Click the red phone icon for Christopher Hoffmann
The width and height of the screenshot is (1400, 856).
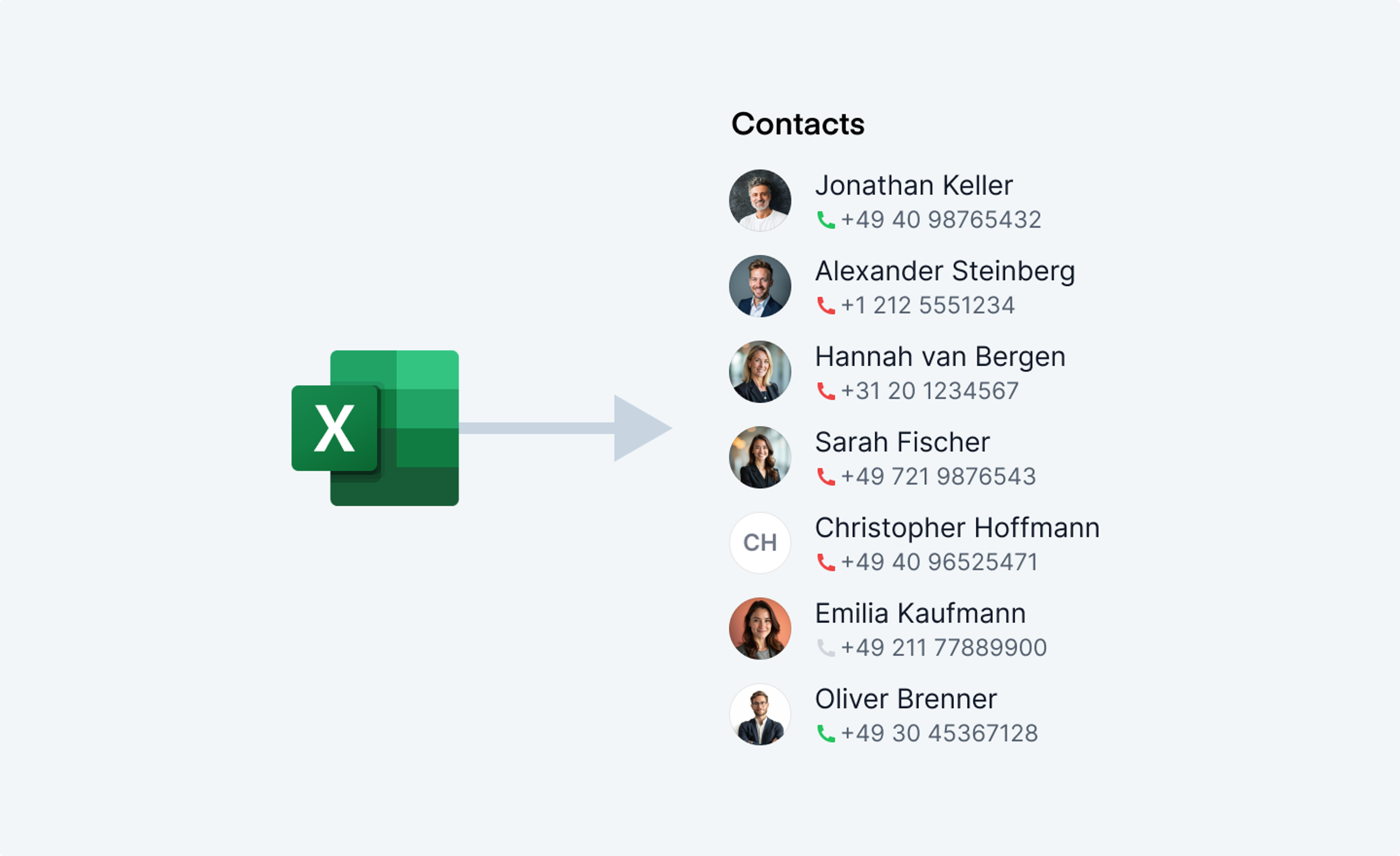click(825, 562)
